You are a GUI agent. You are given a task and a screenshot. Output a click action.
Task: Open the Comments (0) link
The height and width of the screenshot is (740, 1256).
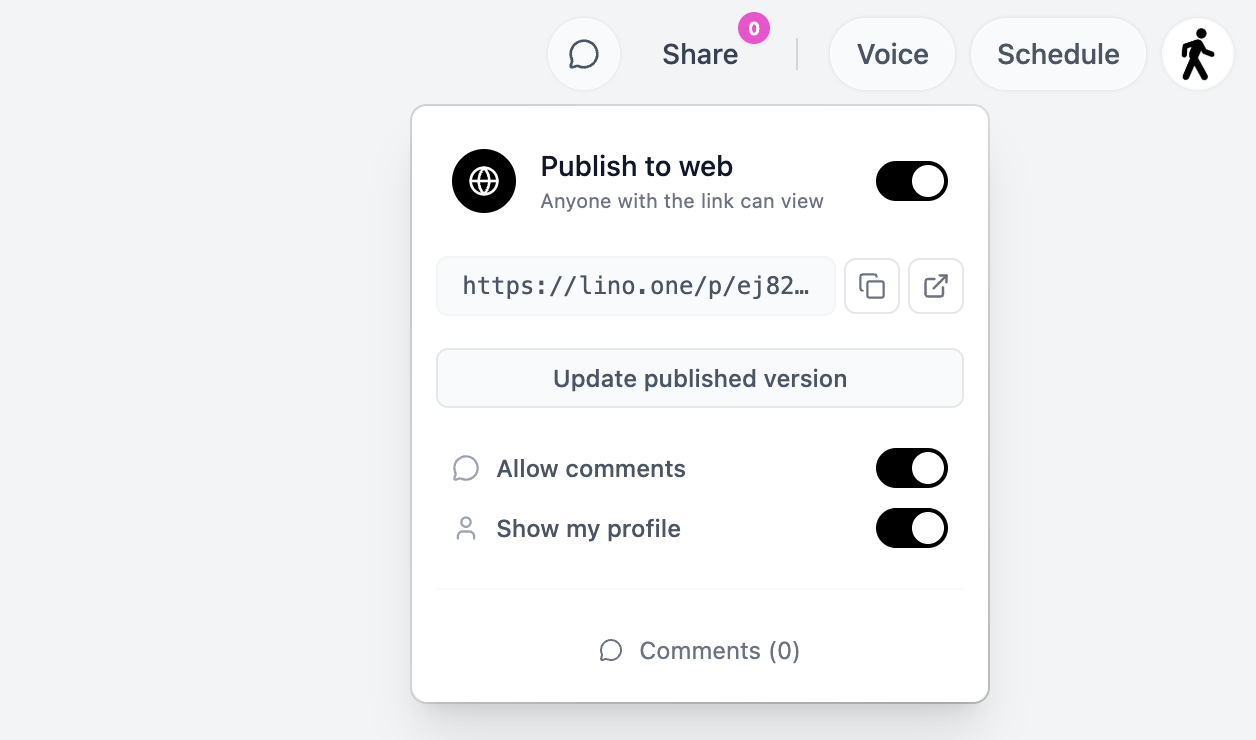click(x=719, y=651)
